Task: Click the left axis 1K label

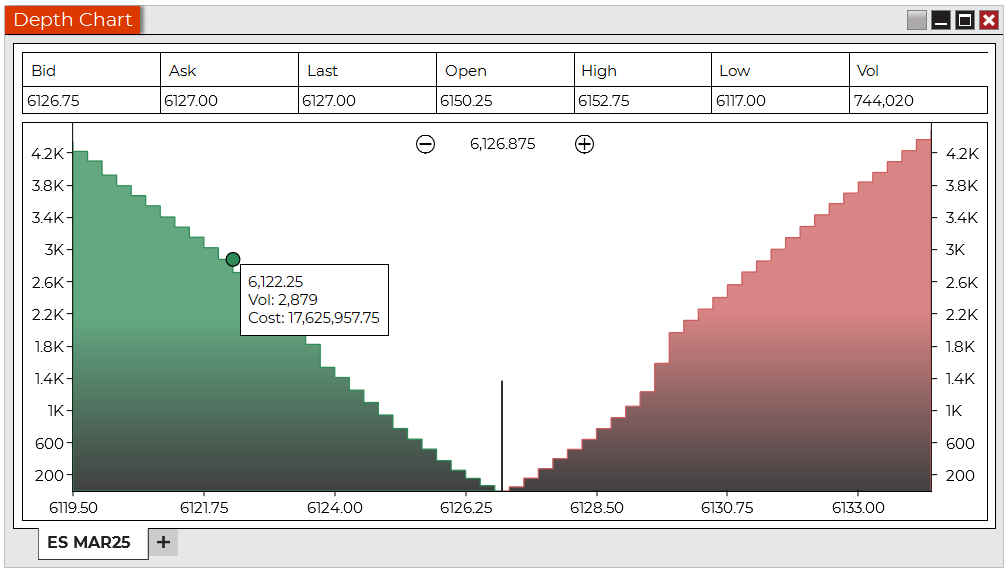Action: pyautogui.click(x=56, y=411)
